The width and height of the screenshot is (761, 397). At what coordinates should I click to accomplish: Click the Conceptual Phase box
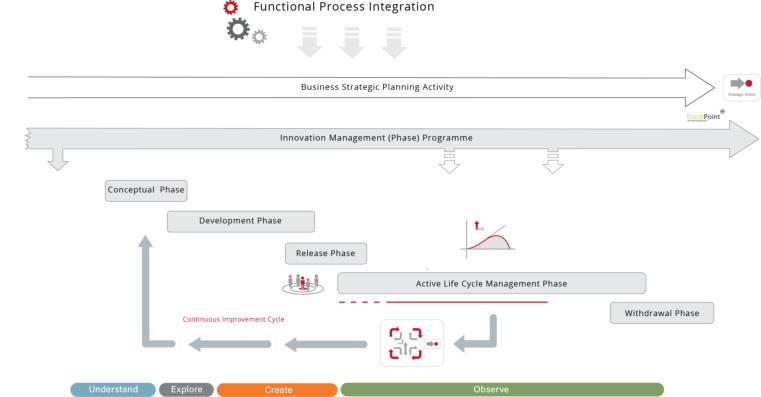point(146,190)
